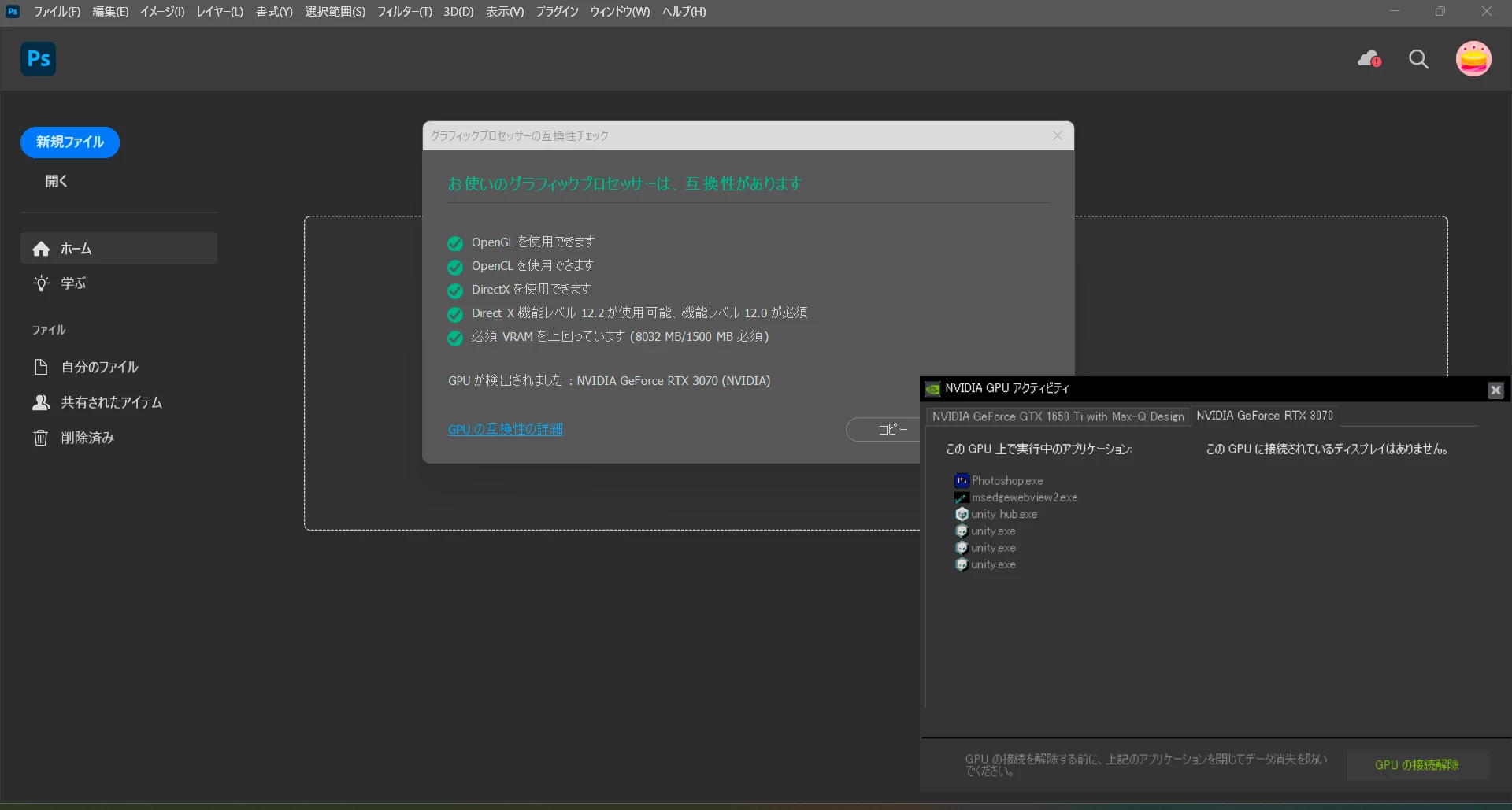Open cloud sync status icon

[x=1369, y=59]
